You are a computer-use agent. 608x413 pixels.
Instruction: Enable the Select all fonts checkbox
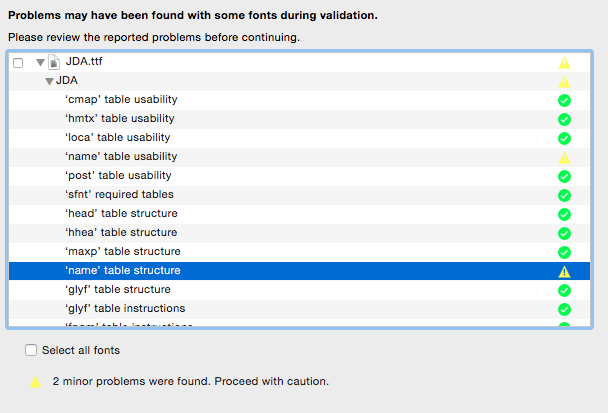(x=31, y=350)
